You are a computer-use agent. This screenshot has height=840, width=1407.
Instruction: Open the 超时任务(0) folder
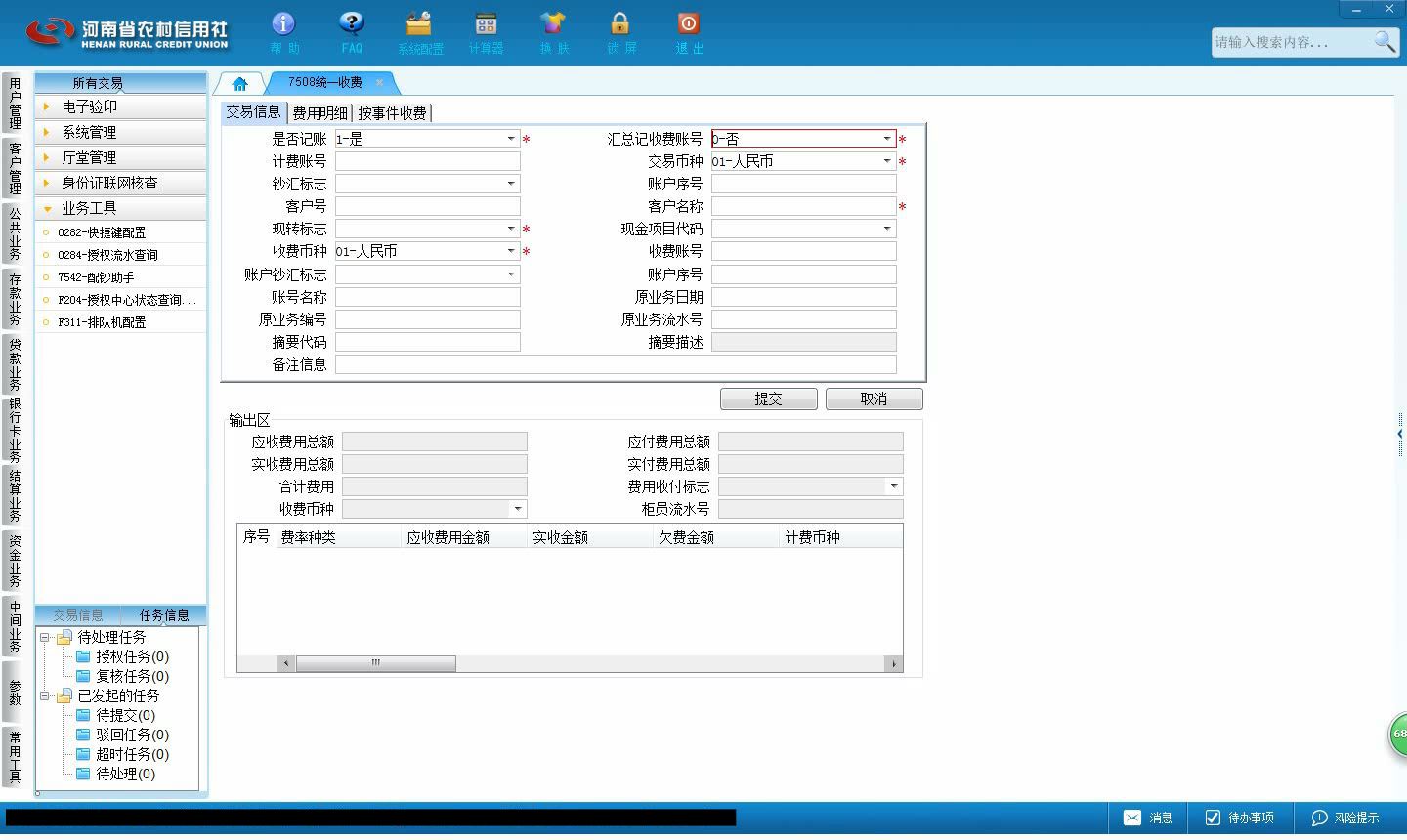tap(122, 754)
